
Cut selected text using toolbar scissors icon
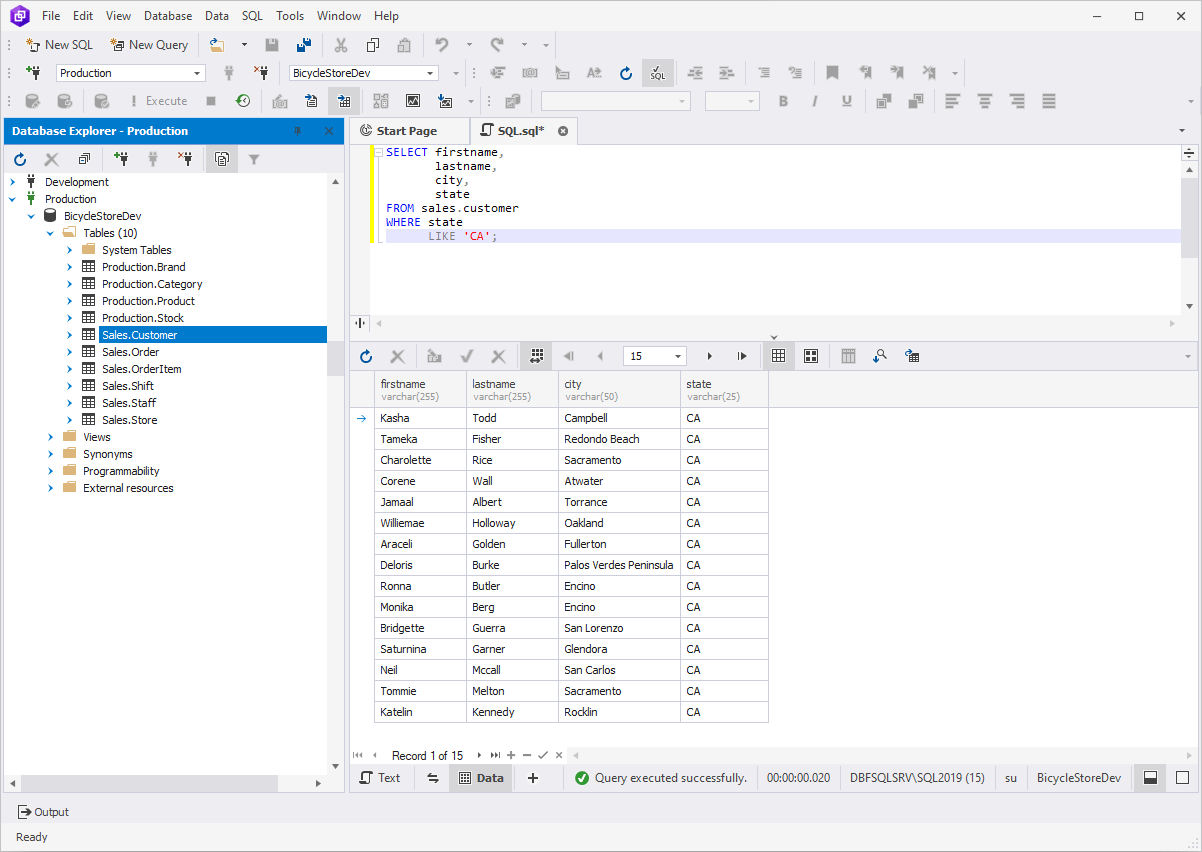click(x=341, y=45)
